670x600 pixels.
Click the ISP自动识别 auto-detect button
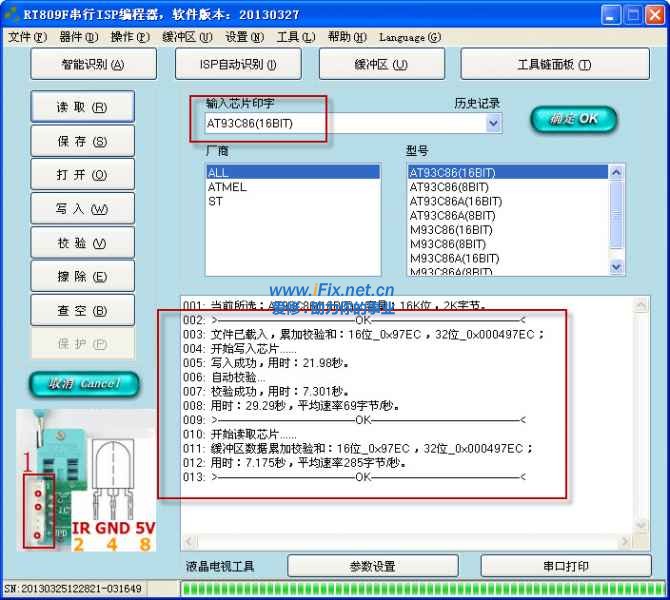[x=239, y=65]
